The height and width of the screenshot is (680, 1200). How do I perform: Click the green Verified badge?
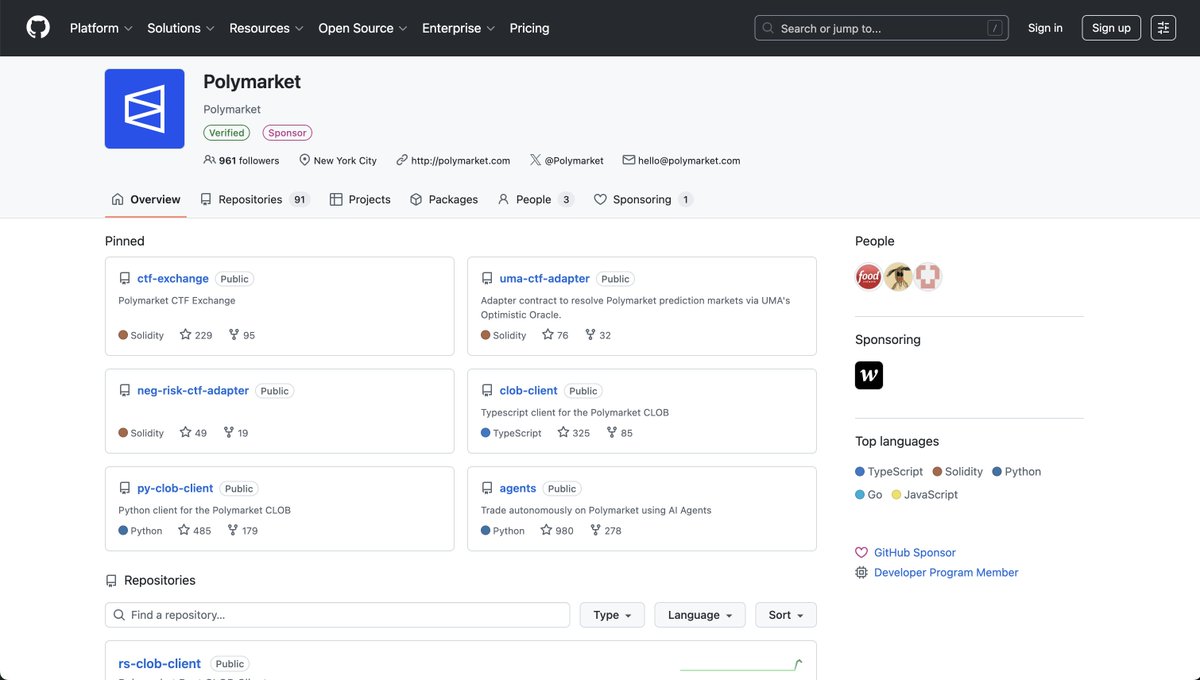coord(227,133)
